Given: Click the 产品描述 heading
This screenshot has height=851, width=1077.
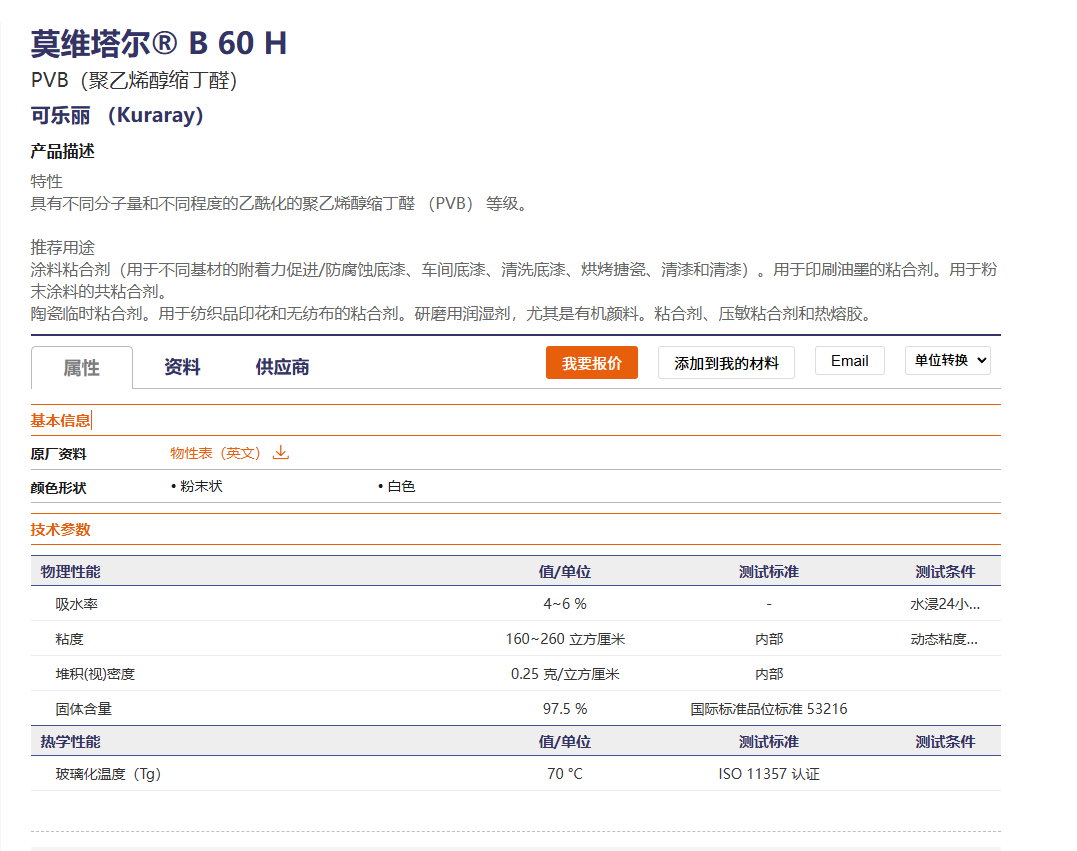Looking at the screenshot, I should [63, 151].
